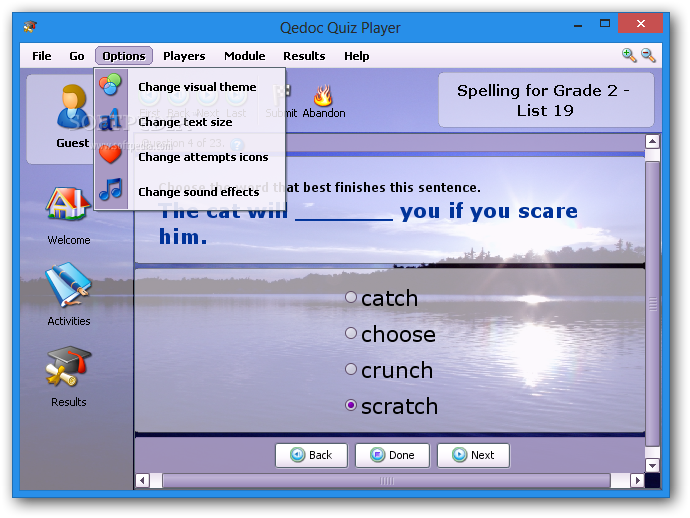
Task: Choose 'Change sound effects' menu entry
Action: pyautogui.click(x=190, y=192)
